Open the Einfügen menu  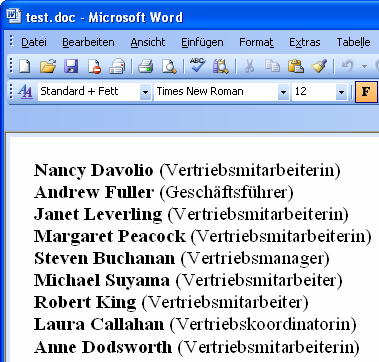pyautogui.click(x=202, y=43)
